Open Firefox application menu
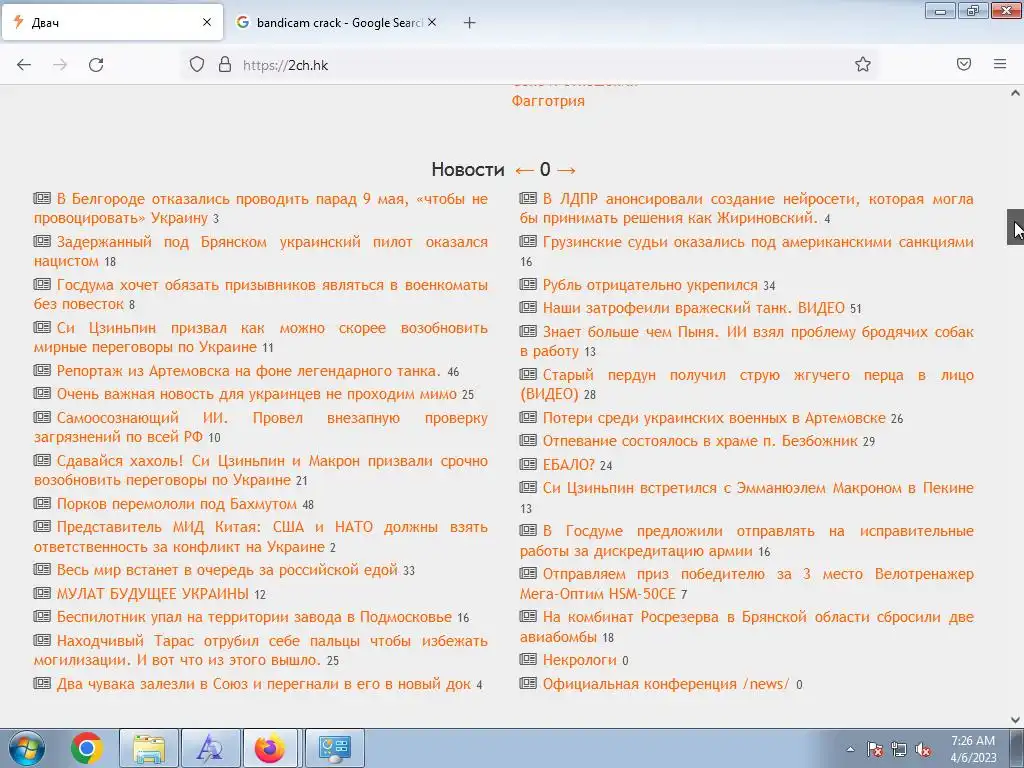Image resolution: width=1024 pixels, height=768 pixels. click(1000, 64)
